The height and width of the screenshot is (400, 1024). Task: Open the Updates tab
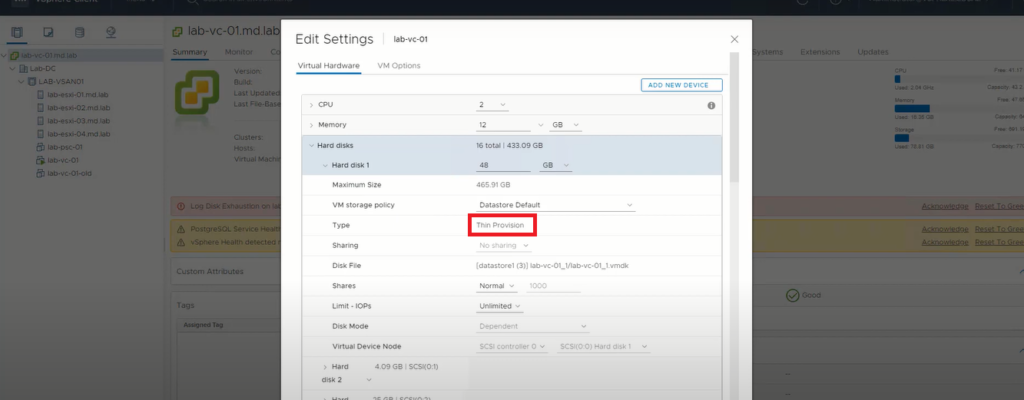(x=873, y=52)
